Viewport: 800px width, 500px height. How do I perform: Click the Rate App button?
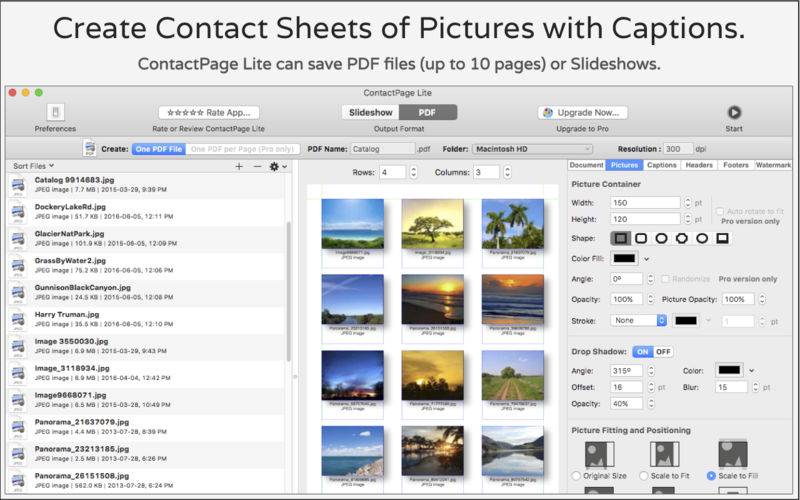pyautogui.click(x=209, y=112)
